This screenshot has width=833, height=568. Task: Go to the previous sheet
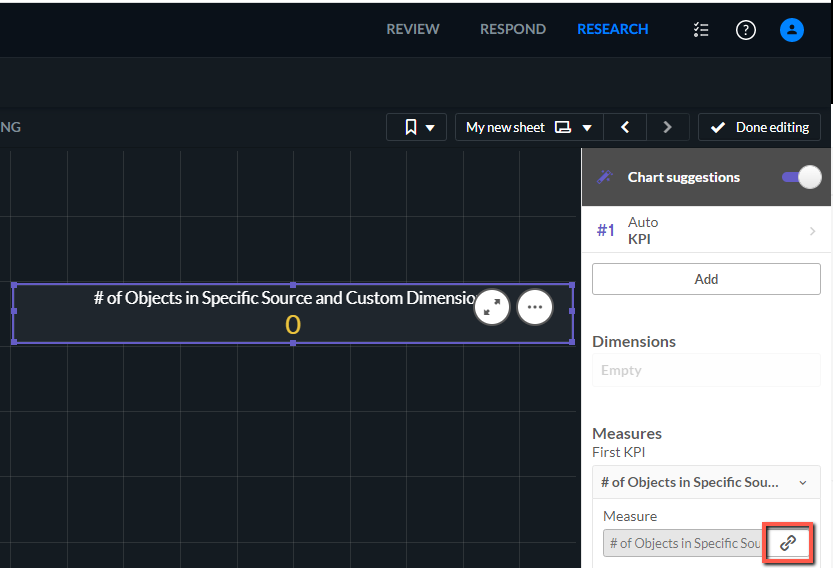point(625,127)
